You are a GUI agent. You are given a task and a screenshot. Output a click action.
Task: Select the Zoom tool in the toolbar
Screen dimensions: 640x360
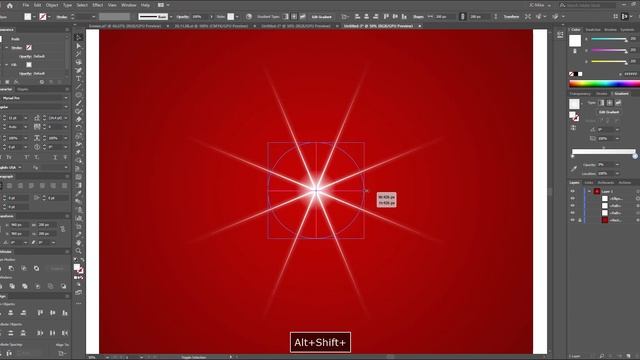coord(78,251)
